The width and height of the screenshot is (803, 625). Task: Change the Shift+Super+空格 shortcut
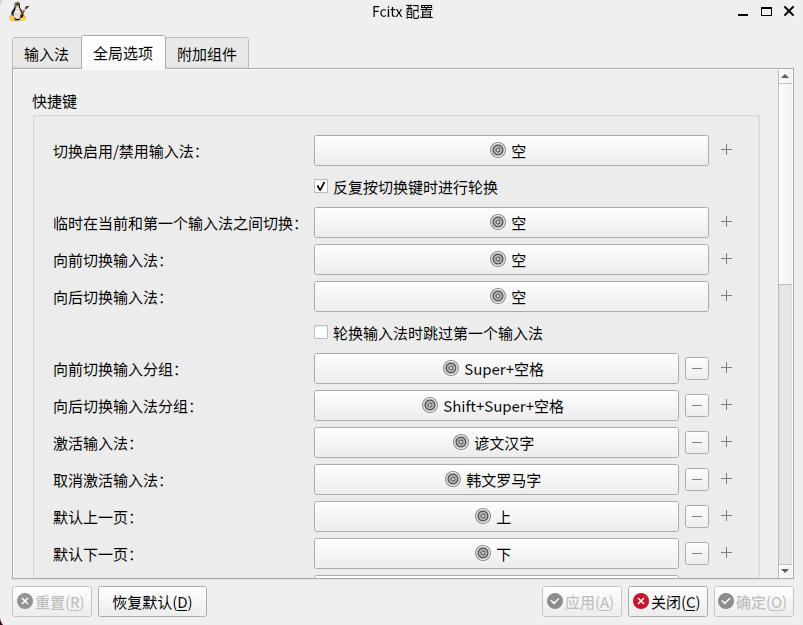496,405
